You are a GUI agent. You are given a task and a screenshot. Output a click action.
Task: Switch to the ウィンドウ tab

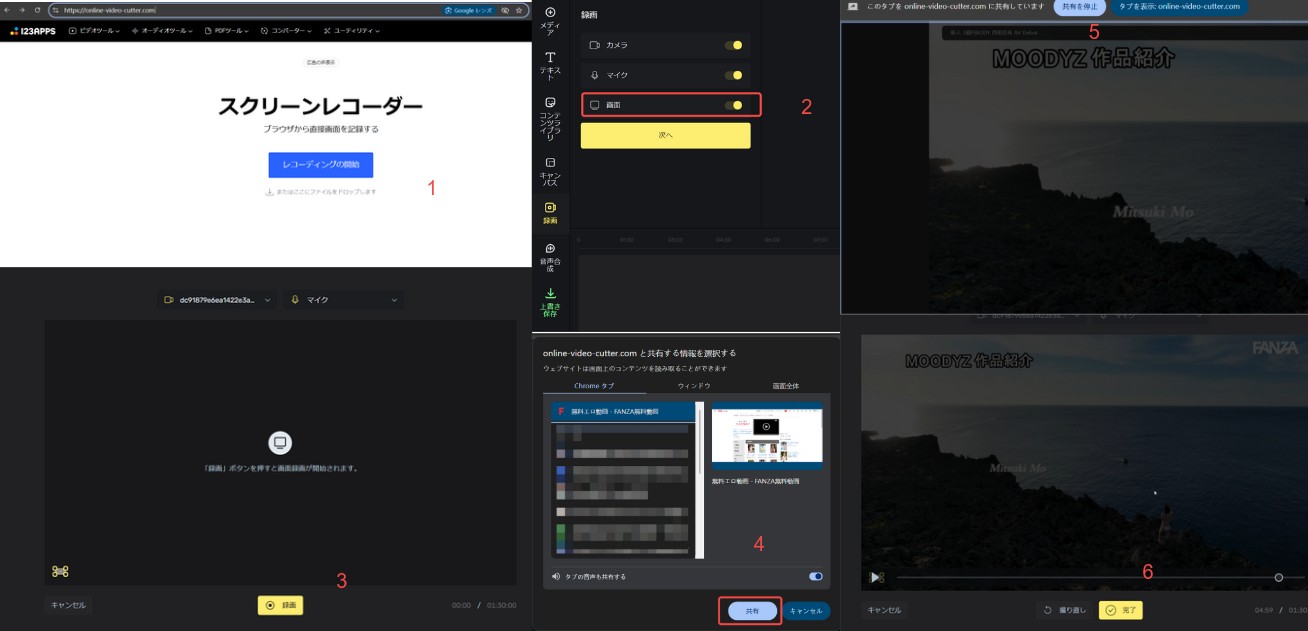(x=694, y=386)
